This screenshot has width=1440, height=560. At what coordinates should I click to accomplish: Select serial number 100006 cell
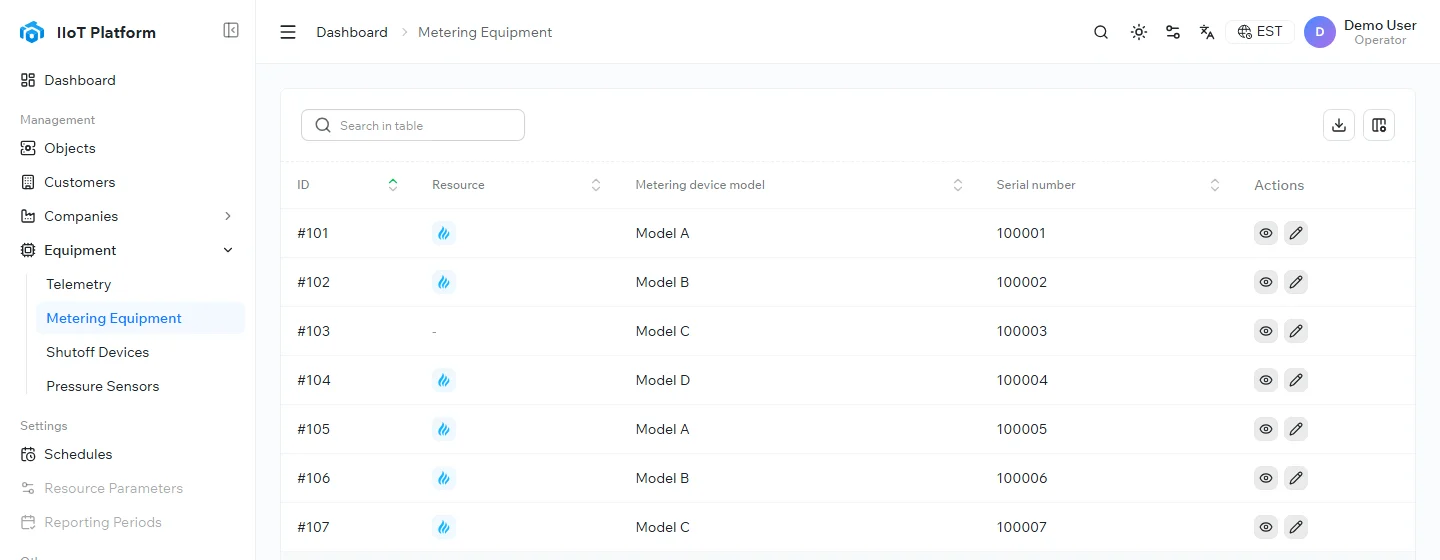(x=1021, y=478)
